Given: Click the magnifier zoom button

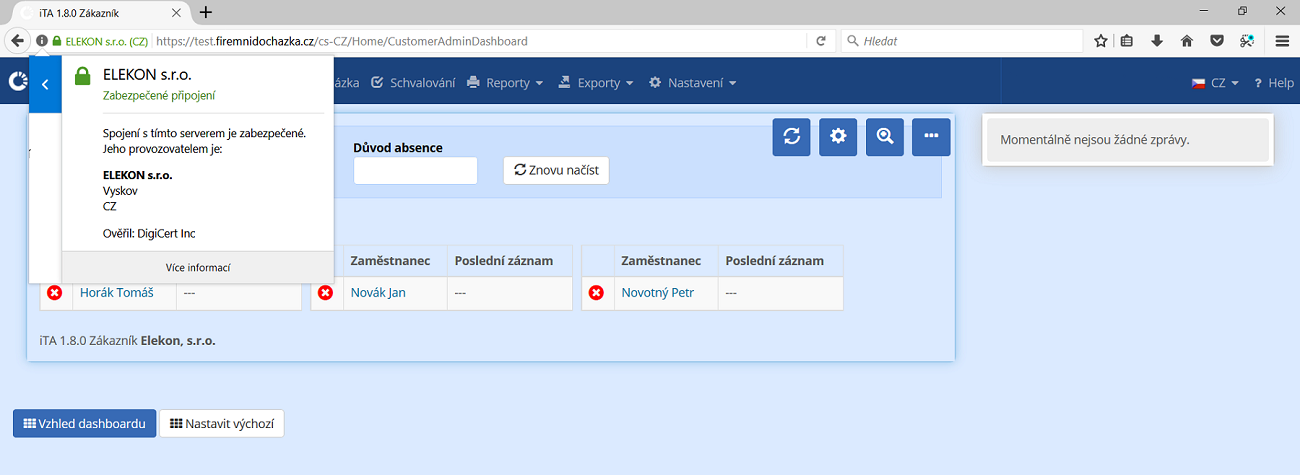Looking at the screenshot, I should pos(884,137).
